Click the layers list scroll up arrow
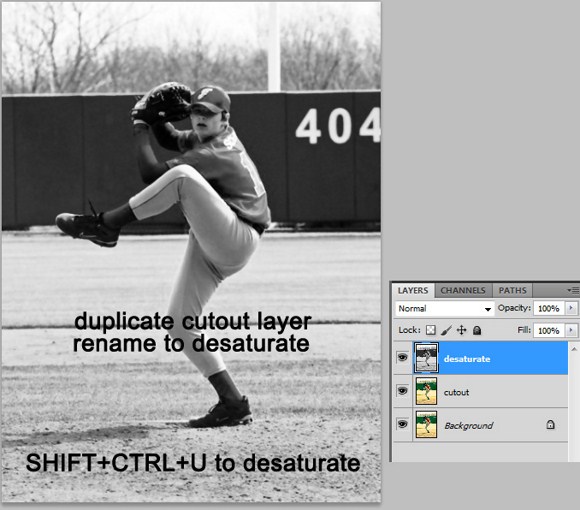Image resolution: width=580 pixels, height=510 pixels. pos(574,349)
